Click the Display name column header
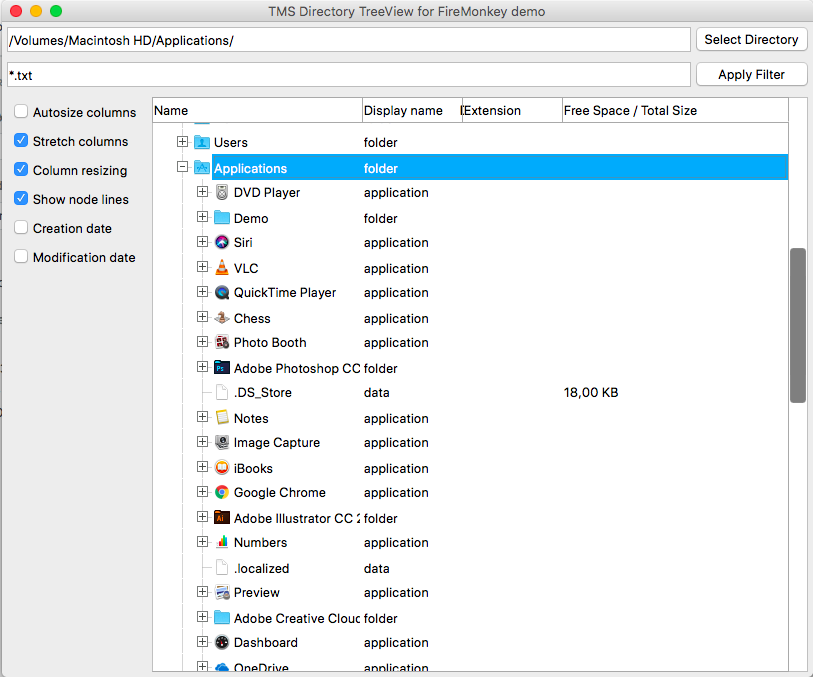Viewport: 813px width, 677px height. coord(412,110)
